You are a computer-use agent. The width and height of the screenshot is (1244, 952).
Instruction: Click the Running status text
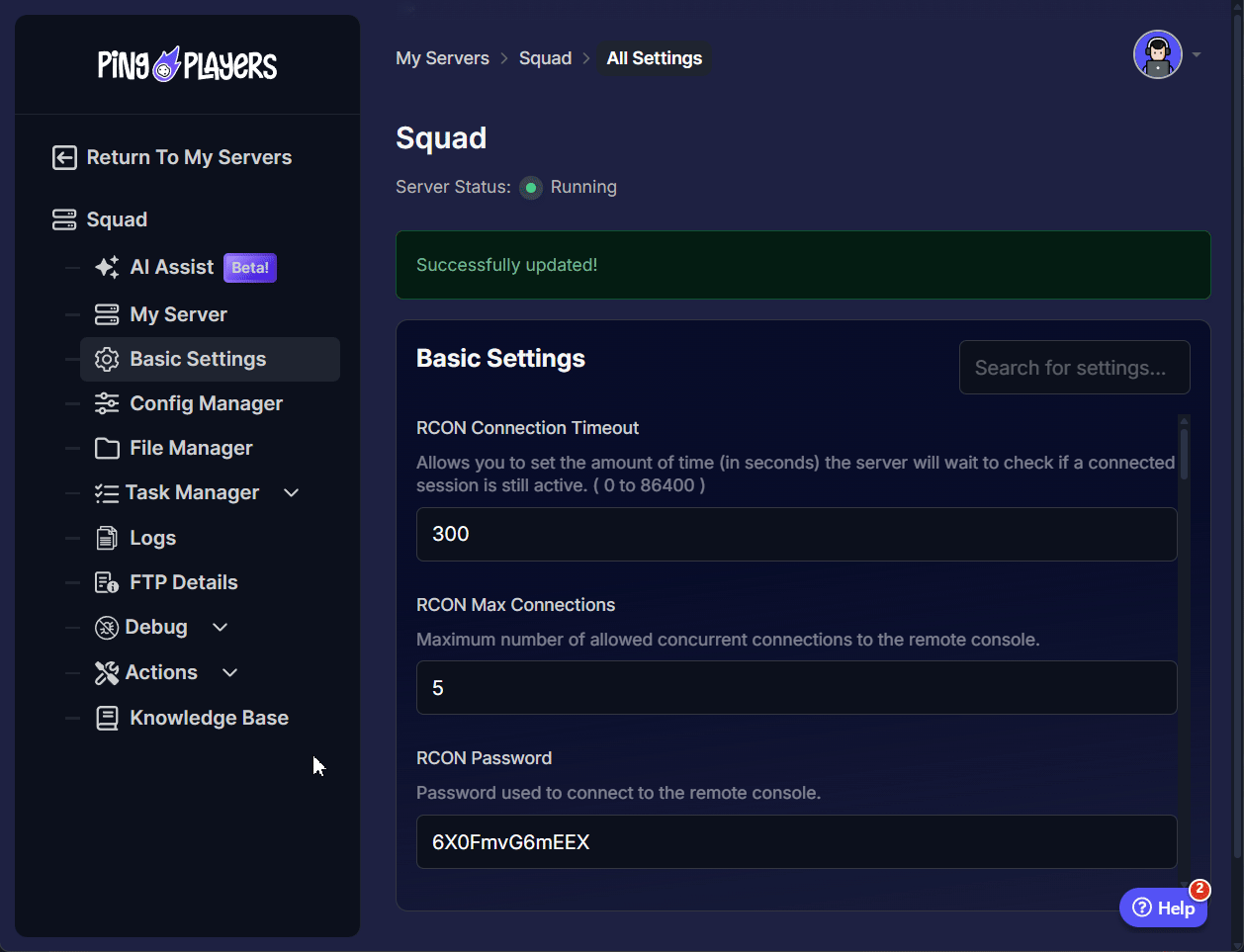pos(583,187)
